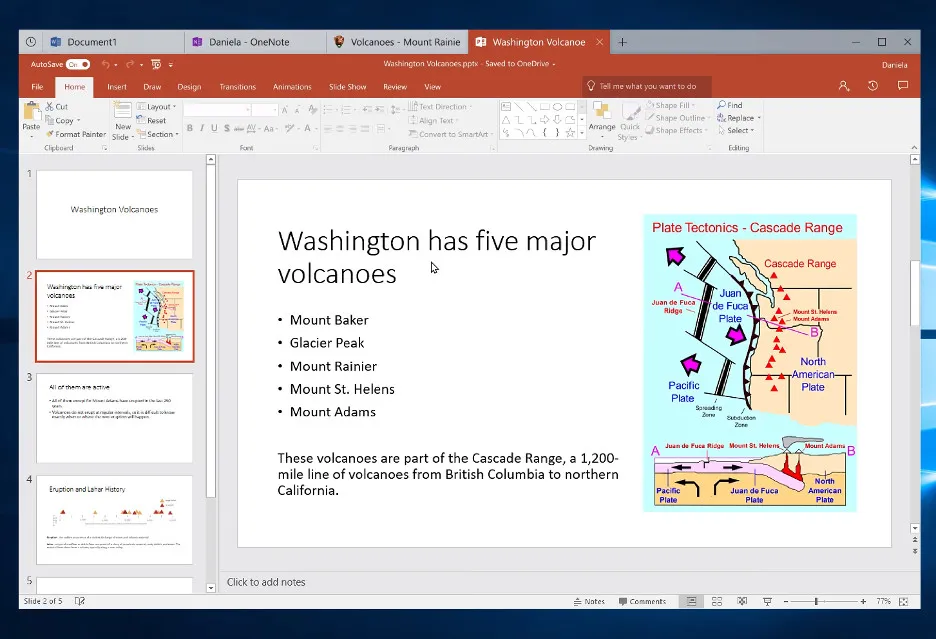Click Convert to SmartArt button
The image size is (936, 639).
point(451,134)
